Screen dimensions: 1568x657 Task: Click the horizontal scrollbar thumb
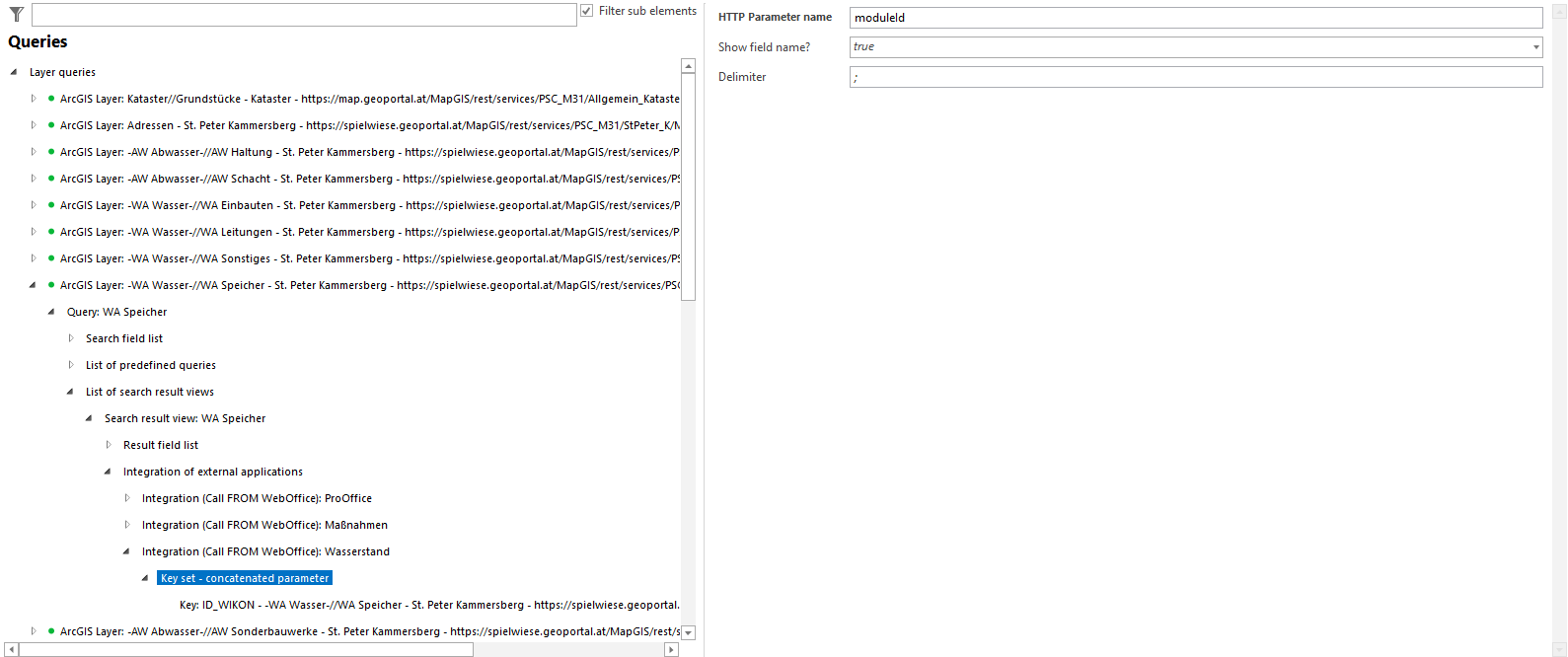(246, 649)
